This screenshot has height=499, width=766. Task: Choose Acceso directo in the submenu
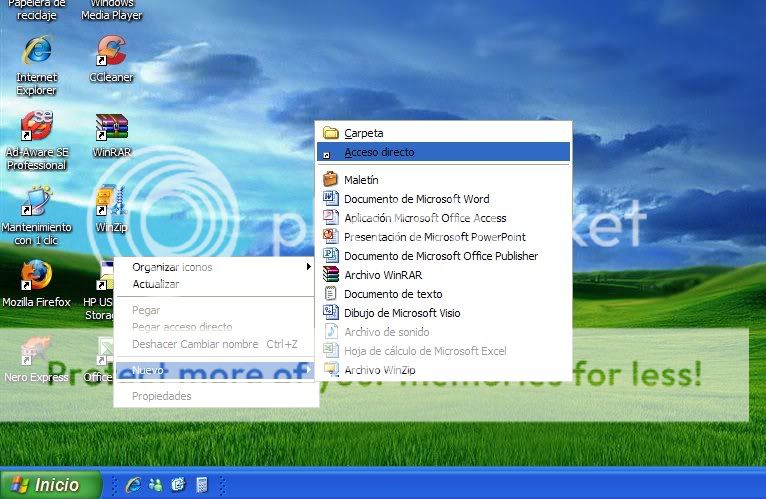[444, 152]
